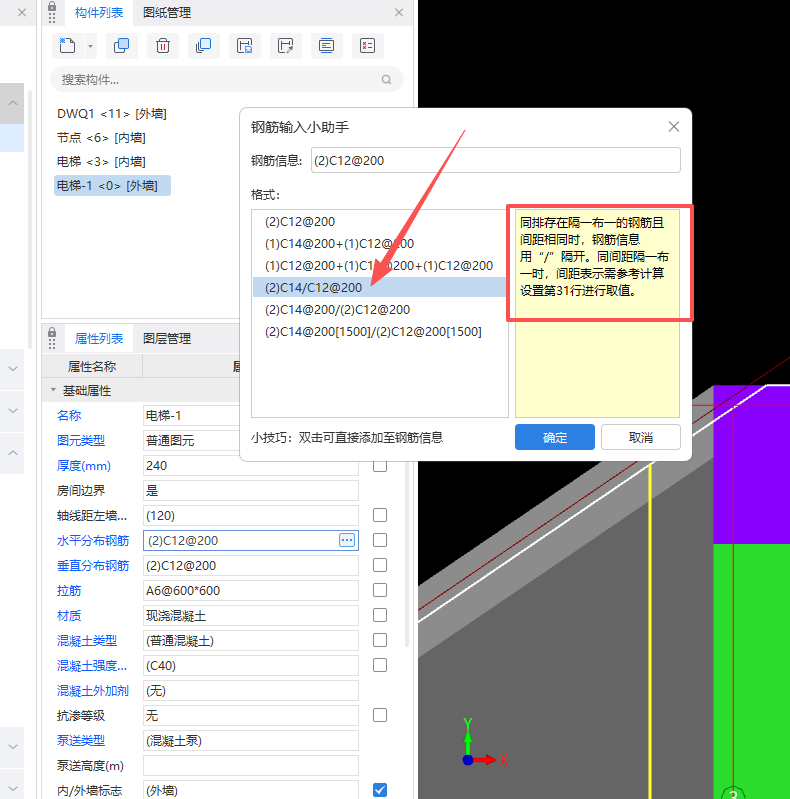Click the grip dots beside 构件列表 tab
This screenshot has height=799, width=790.
click(52, 18)
